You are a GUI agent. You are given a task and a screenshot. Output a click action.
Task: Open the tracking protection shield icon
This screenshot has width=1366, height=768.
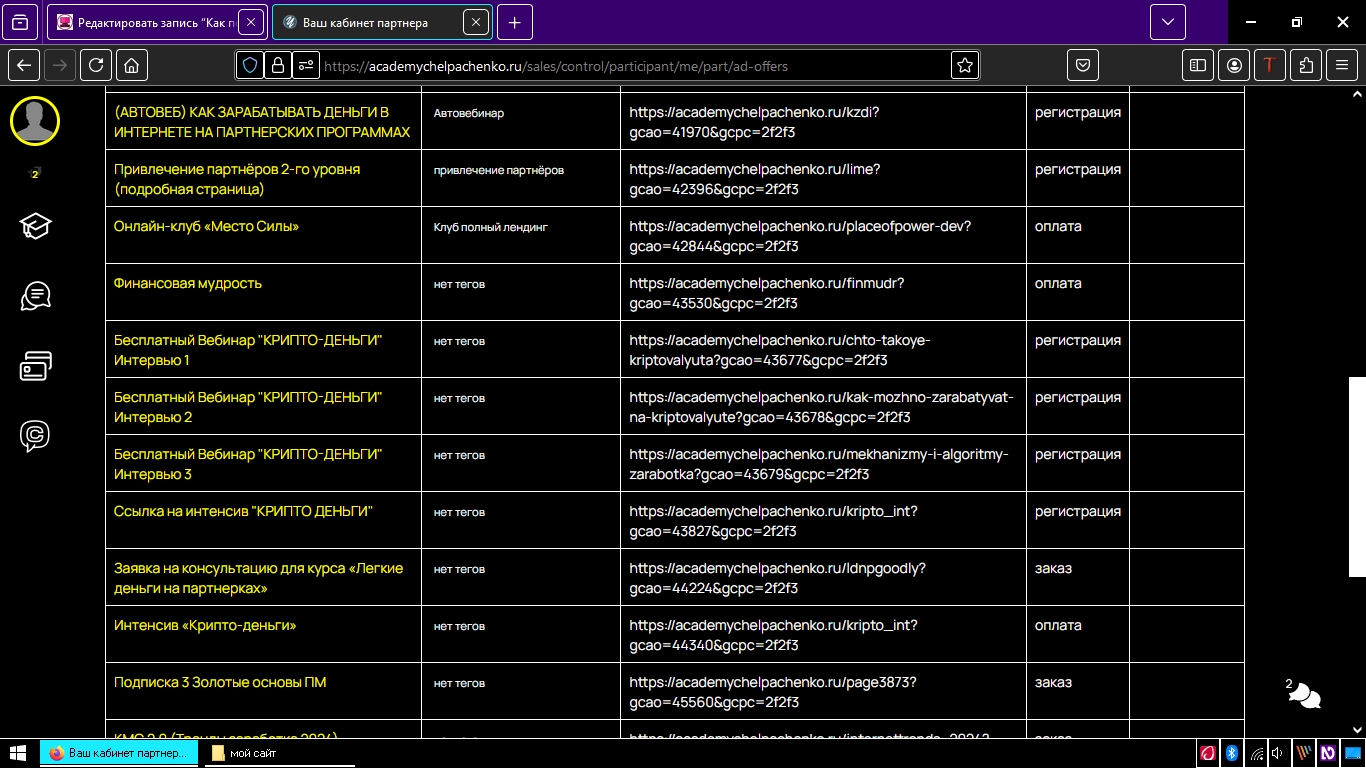pyautogui.click(x=250, y=65)
